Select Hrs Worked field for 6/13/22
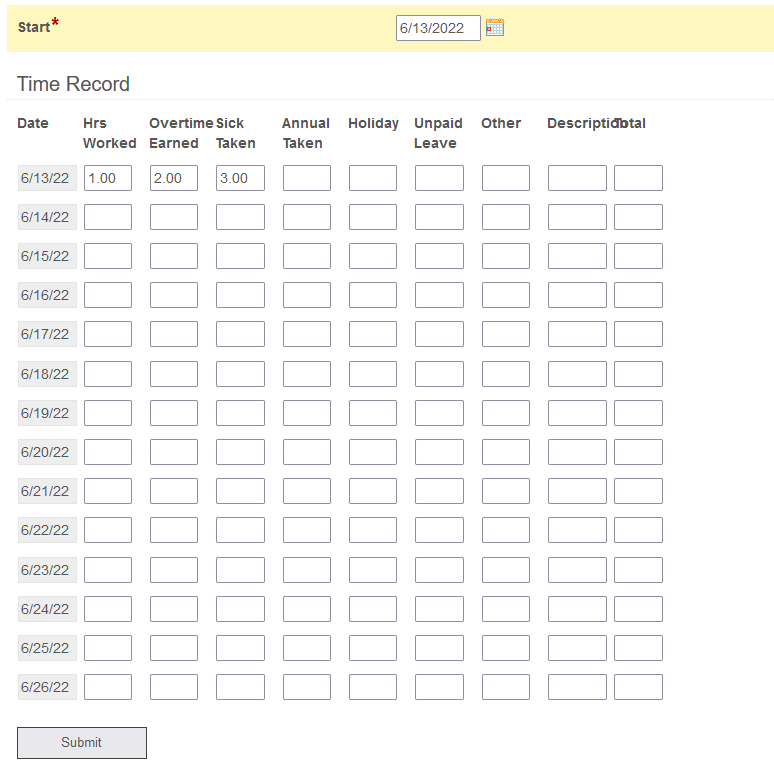Viewport: 774px width, 782px height. 108,178
